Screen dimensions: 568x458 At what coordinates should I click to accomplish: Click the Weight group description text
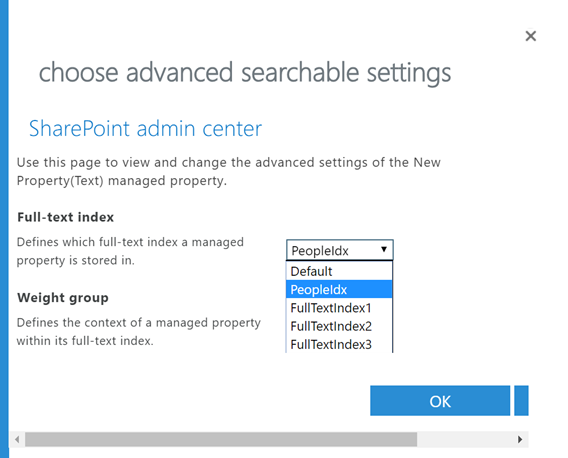coord(139,332)
